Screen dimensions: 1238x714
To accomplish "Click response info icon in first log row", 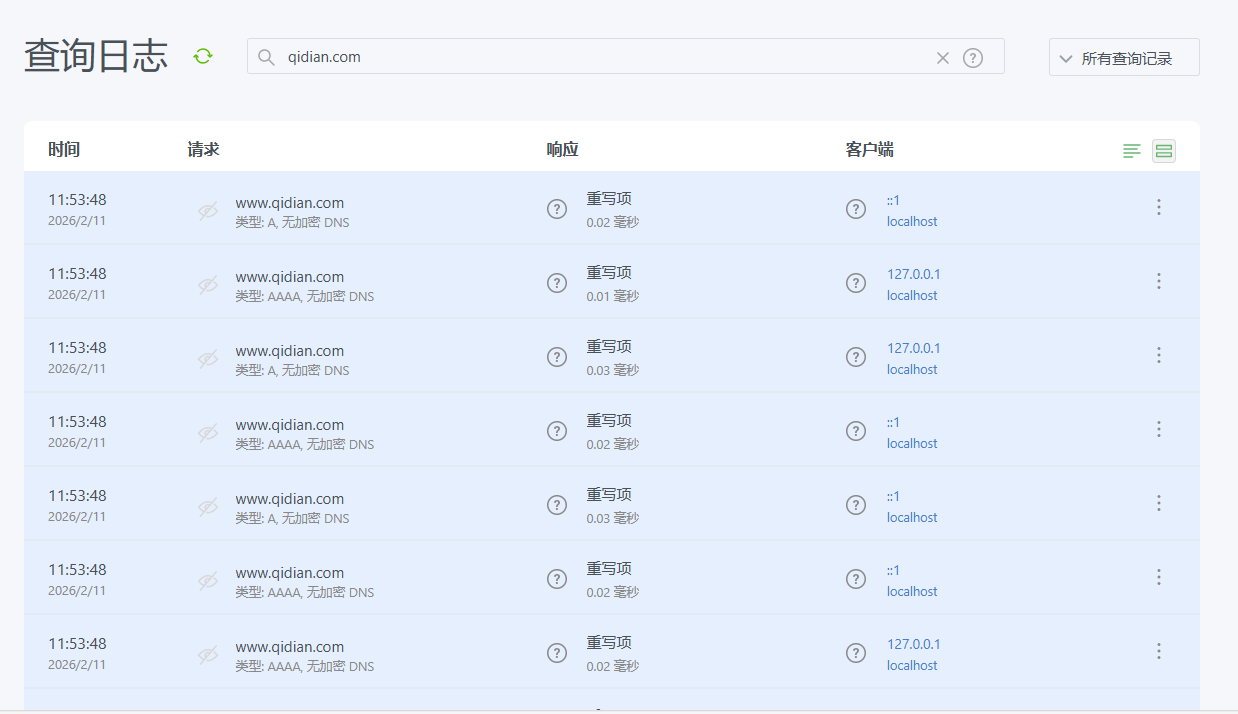I will pos(557,209).
